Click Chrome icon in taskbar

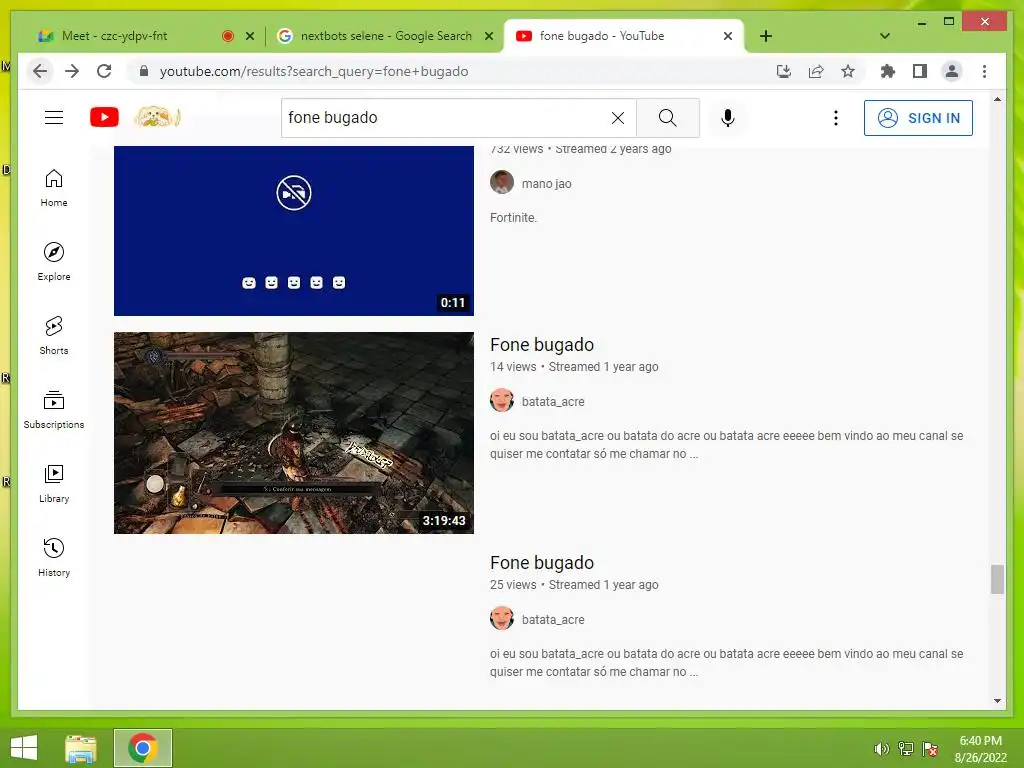pos(143,748)
